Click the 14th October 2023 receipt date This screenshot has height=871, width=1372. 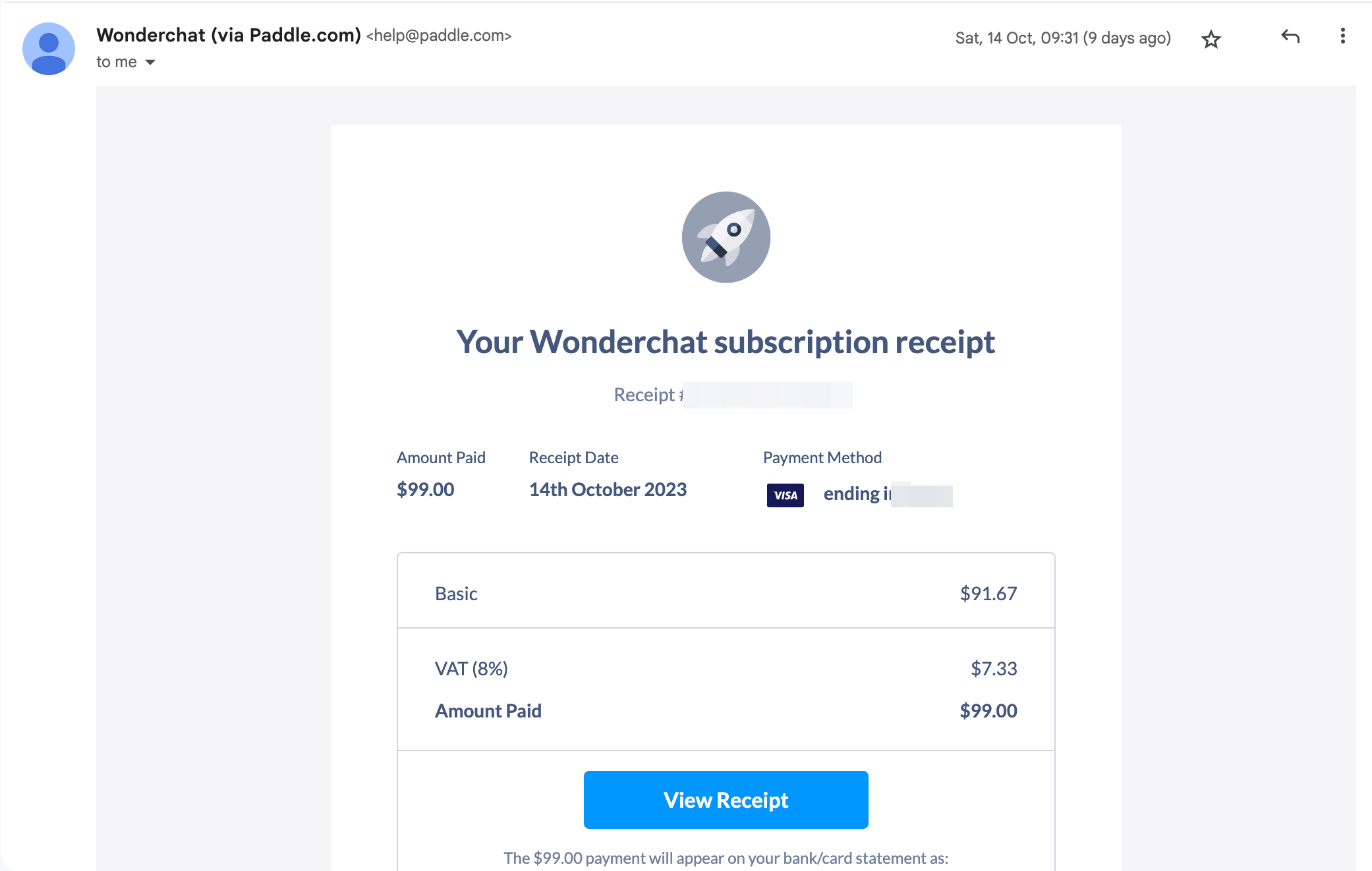coord(608,490)
